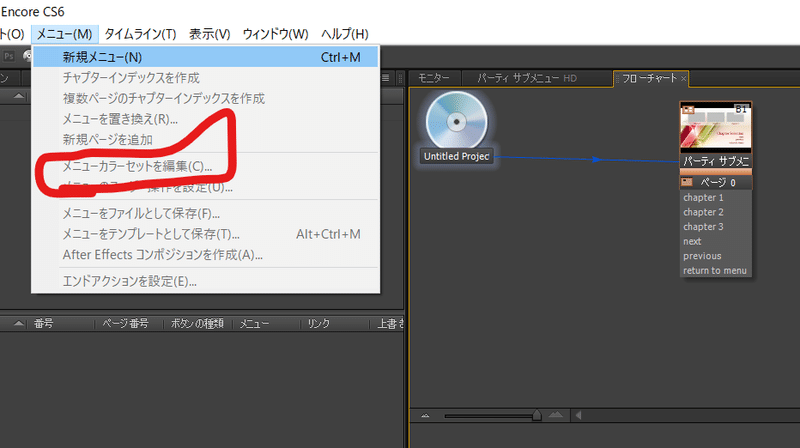
Task: Open the 表示(V) menu
Action: 209,34
